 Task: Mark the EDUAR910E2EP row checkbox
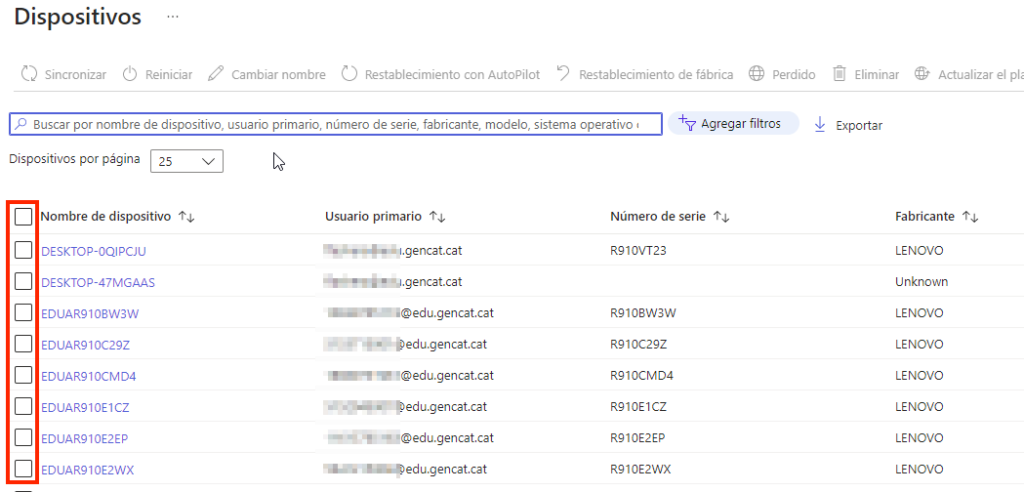pos(23,437)
